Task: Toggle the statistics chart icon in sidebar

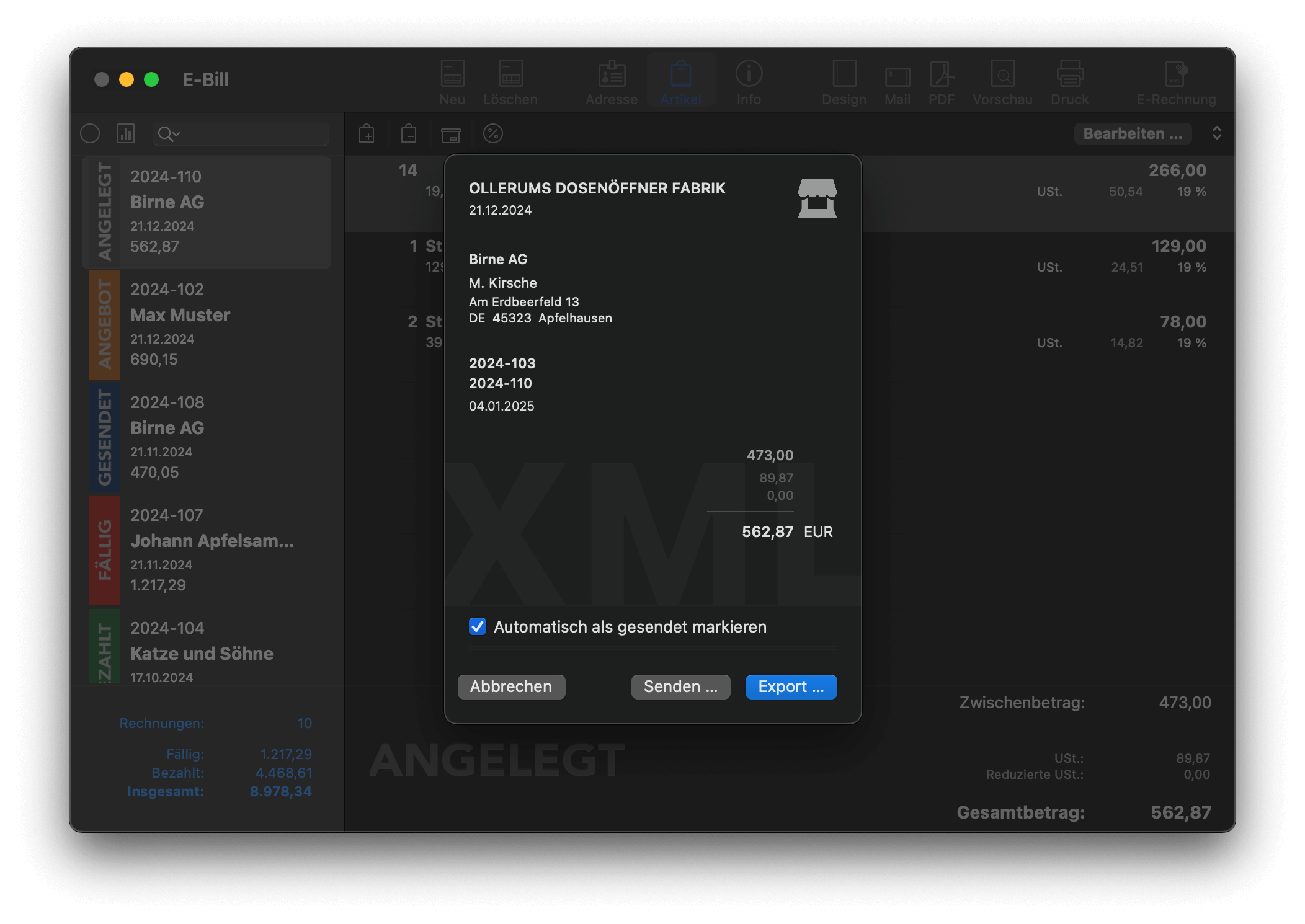Action: (x=126, y=133)
